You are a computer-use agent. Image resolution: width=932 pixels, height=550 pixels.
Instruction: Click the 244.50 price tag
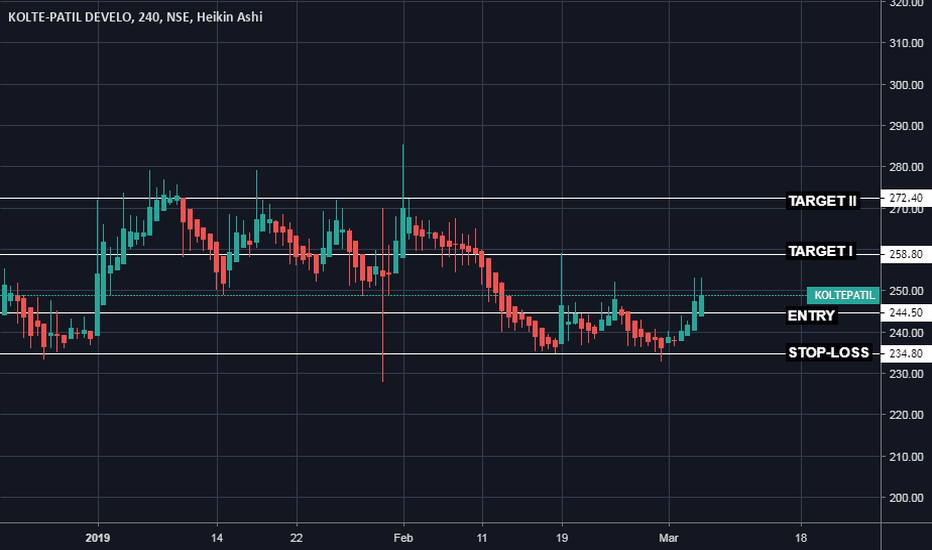pyautogui.click(x=906, y=312)
